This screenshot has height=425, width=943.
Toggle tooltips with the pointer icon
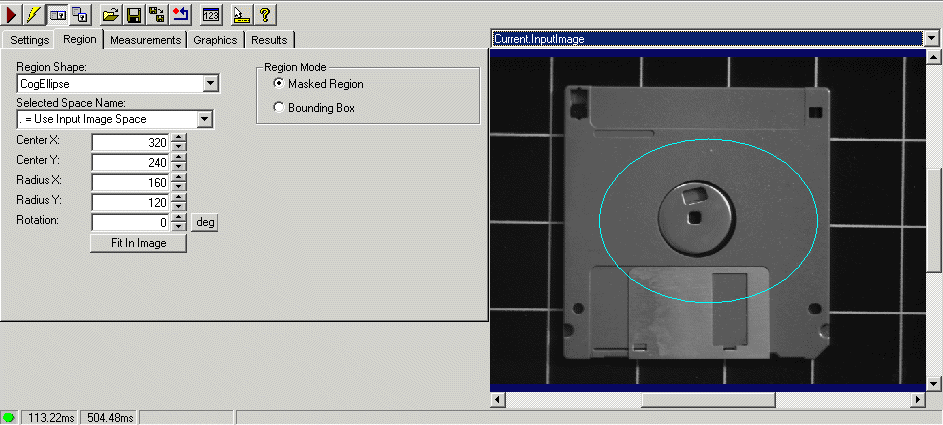tap(241, 14)
